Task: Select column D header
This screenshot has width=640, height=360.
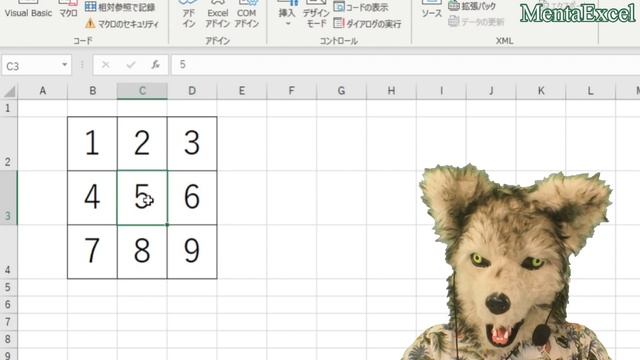Action: 192,91
